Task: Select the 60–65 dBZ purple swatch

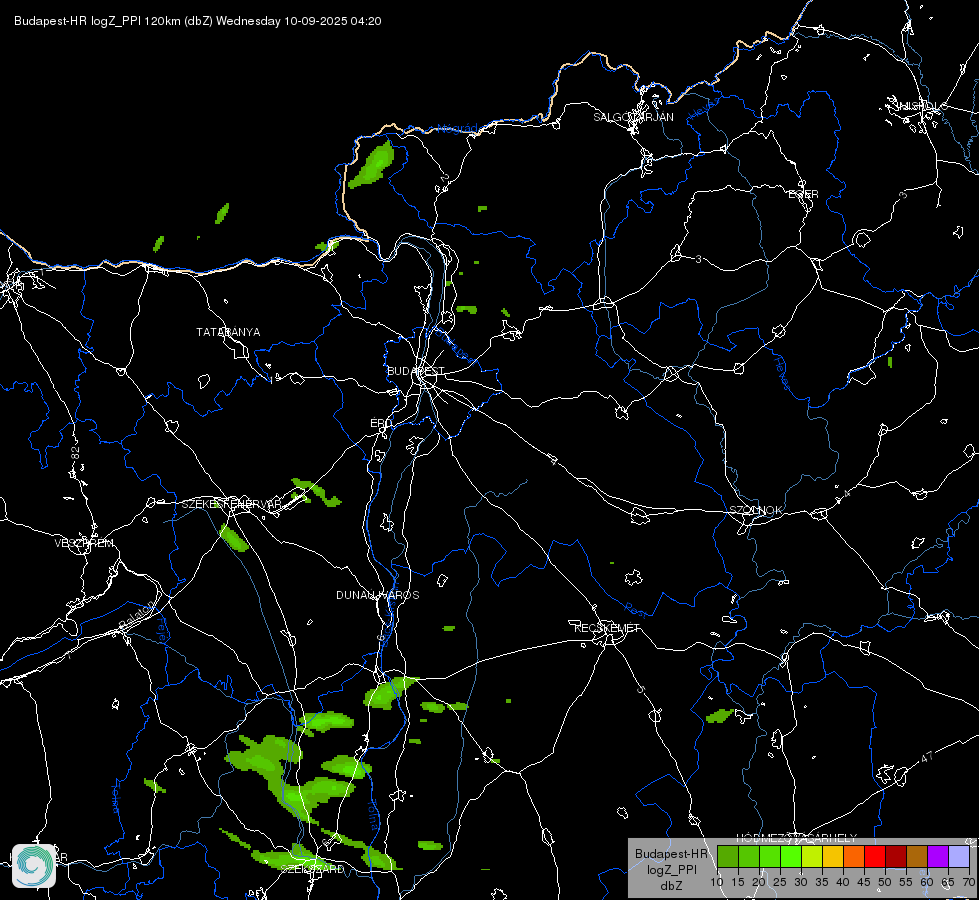Action: [937, 856]
